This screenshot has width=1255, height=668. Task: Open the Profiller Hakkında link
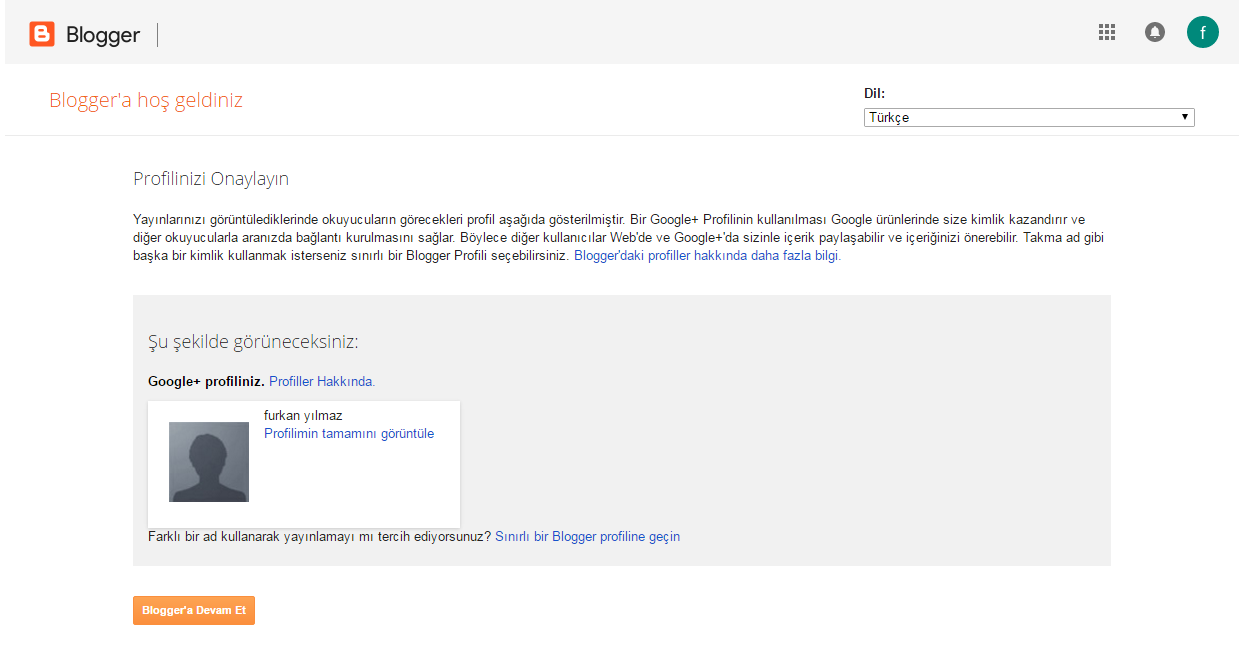point(322,381)
